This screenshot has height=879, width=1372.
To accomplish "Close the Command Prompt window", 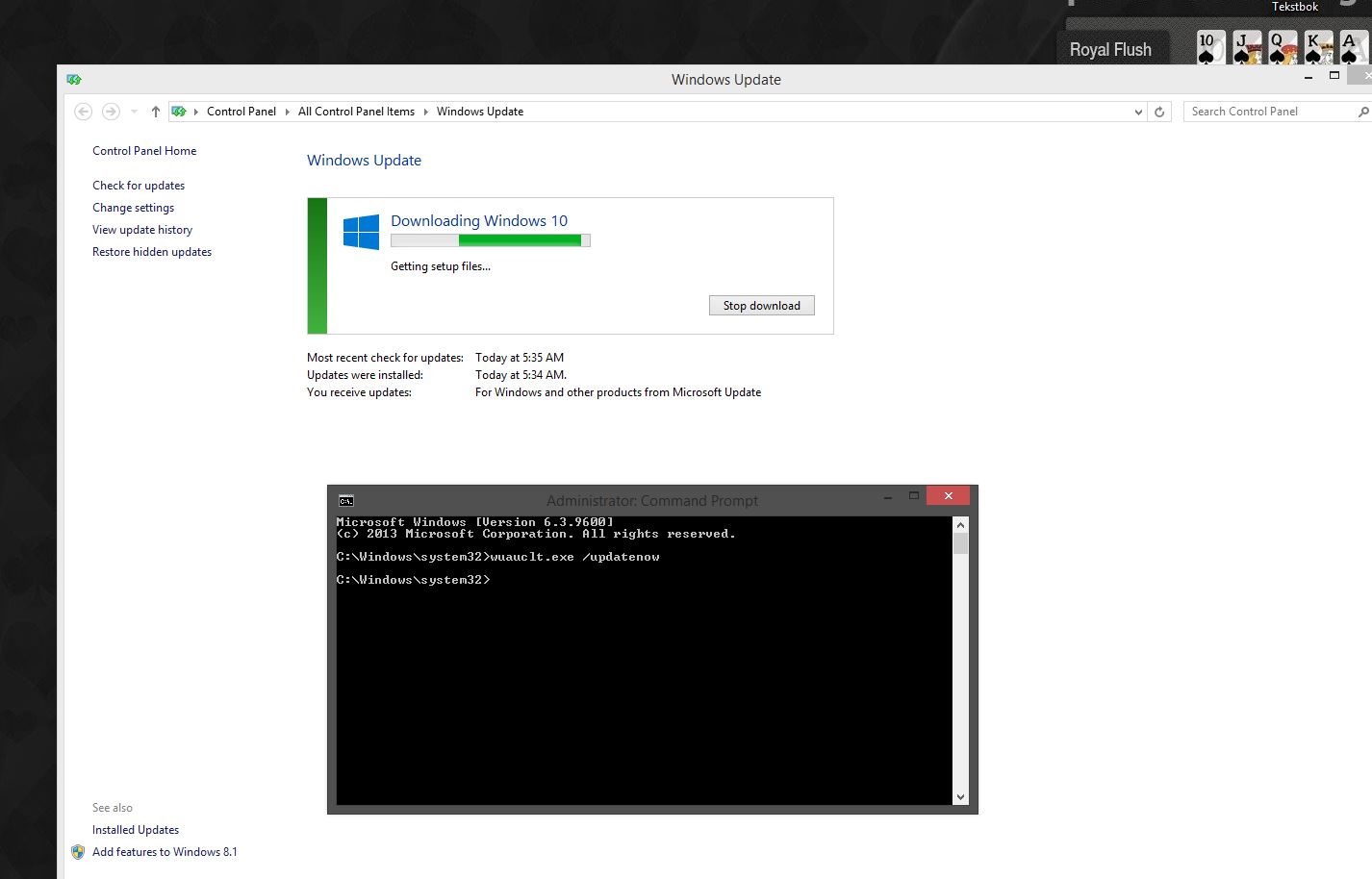I will tap(949, 495).
